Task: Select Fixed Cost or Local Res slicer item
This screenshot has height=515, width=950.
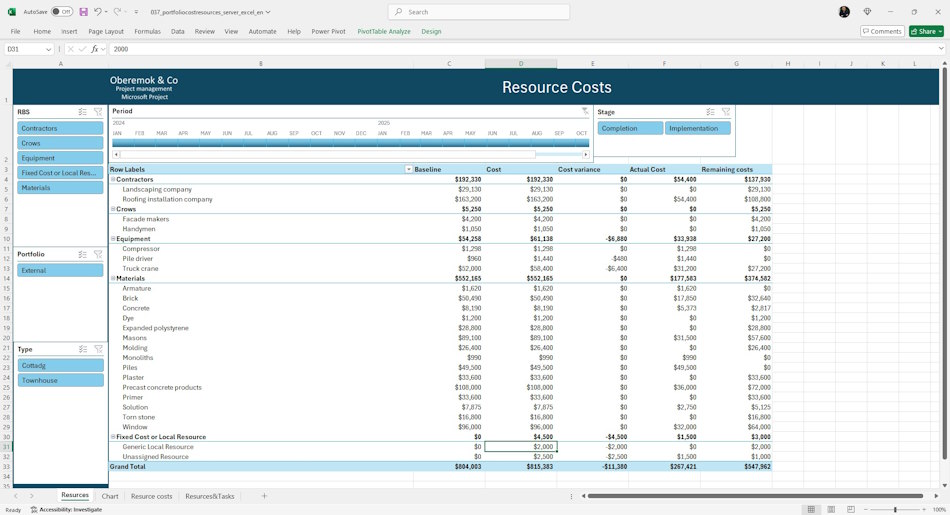Action: (60, 173)
